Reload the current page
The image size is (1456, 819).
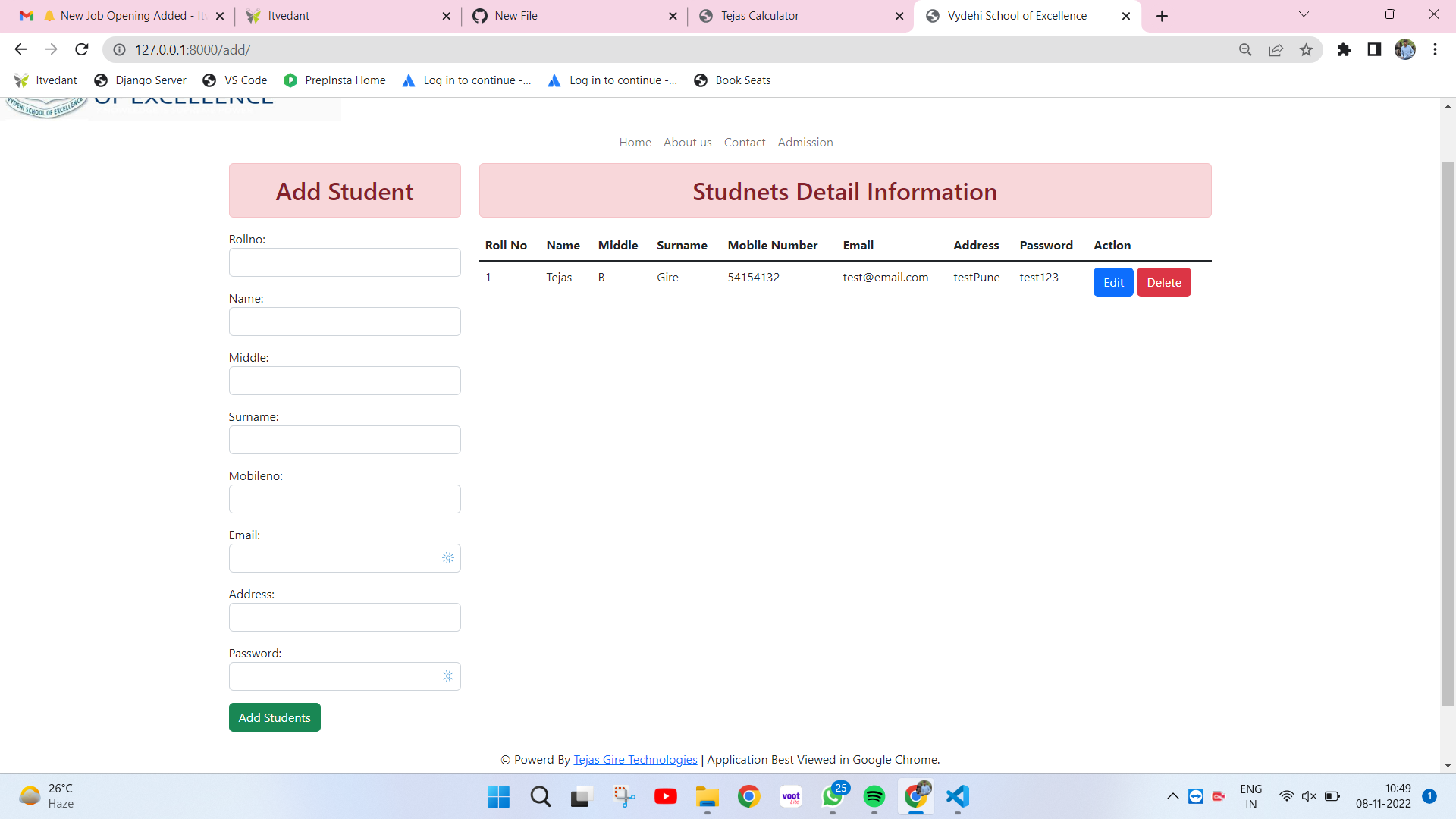(x=82, y=49)
